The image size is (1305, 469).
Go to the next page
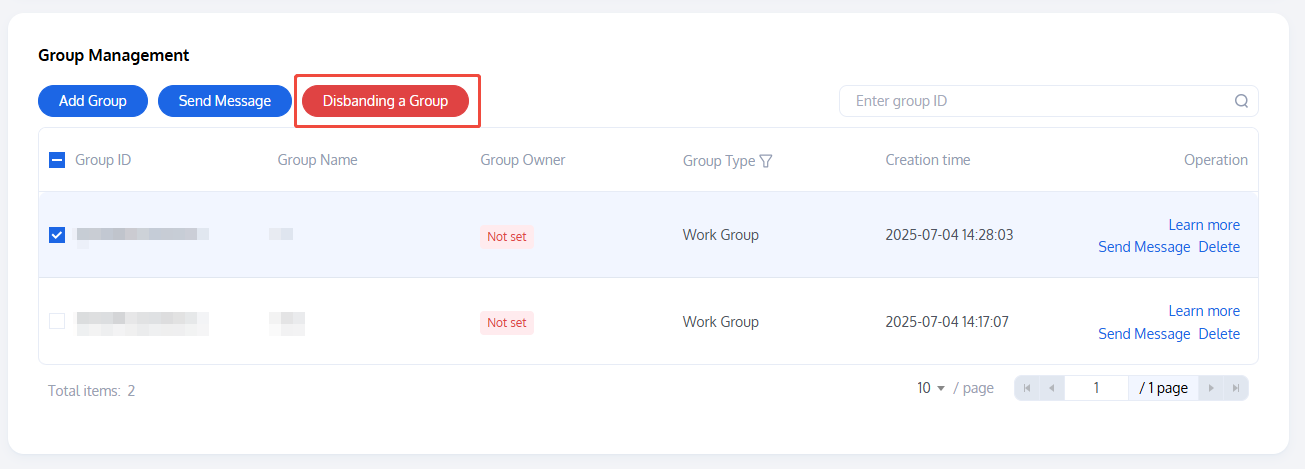[1211, 388]
